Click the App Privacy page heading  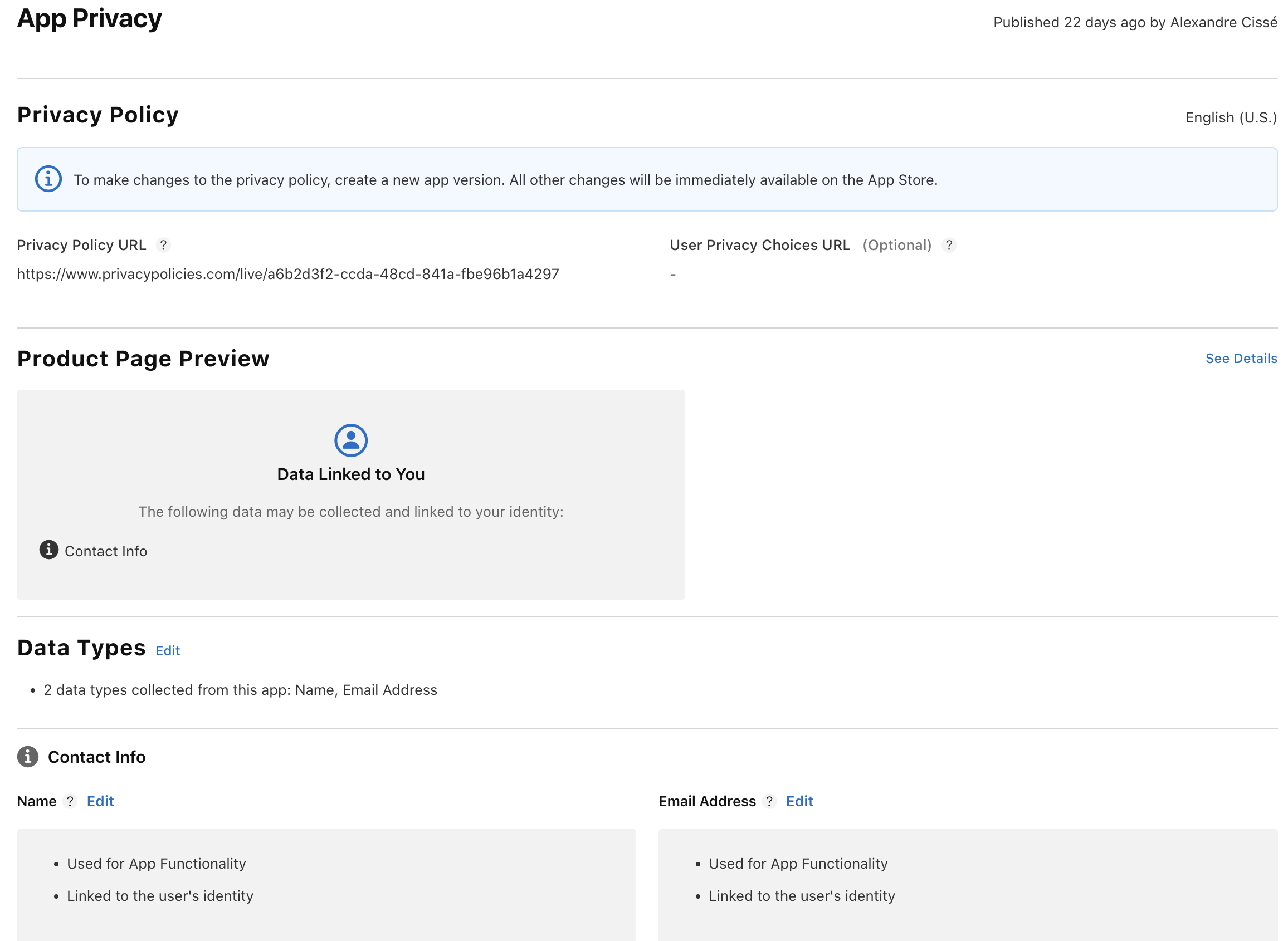point(89,18)
